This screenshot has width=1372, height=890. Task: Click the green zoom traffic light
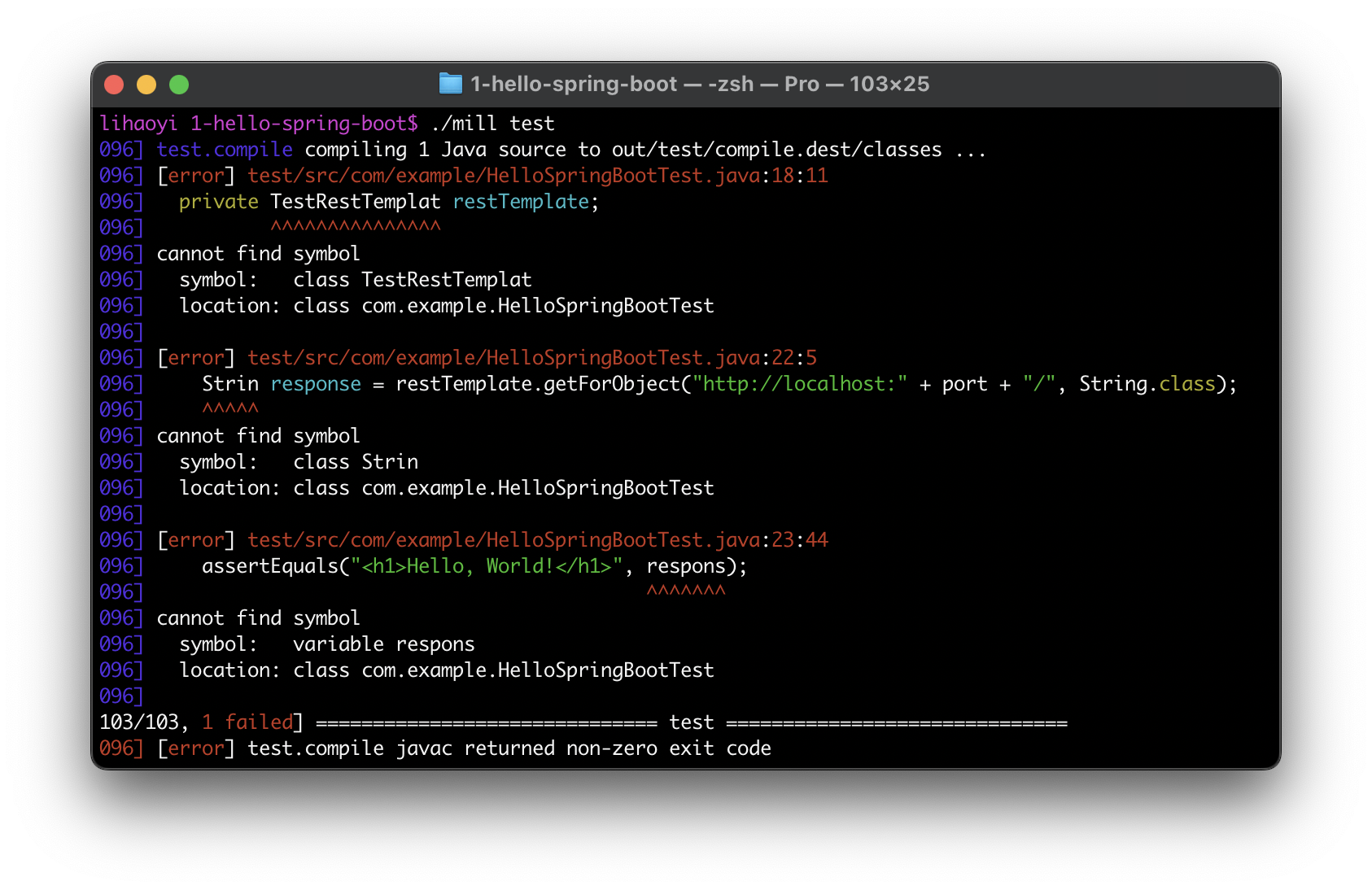[x=179, y=84]
